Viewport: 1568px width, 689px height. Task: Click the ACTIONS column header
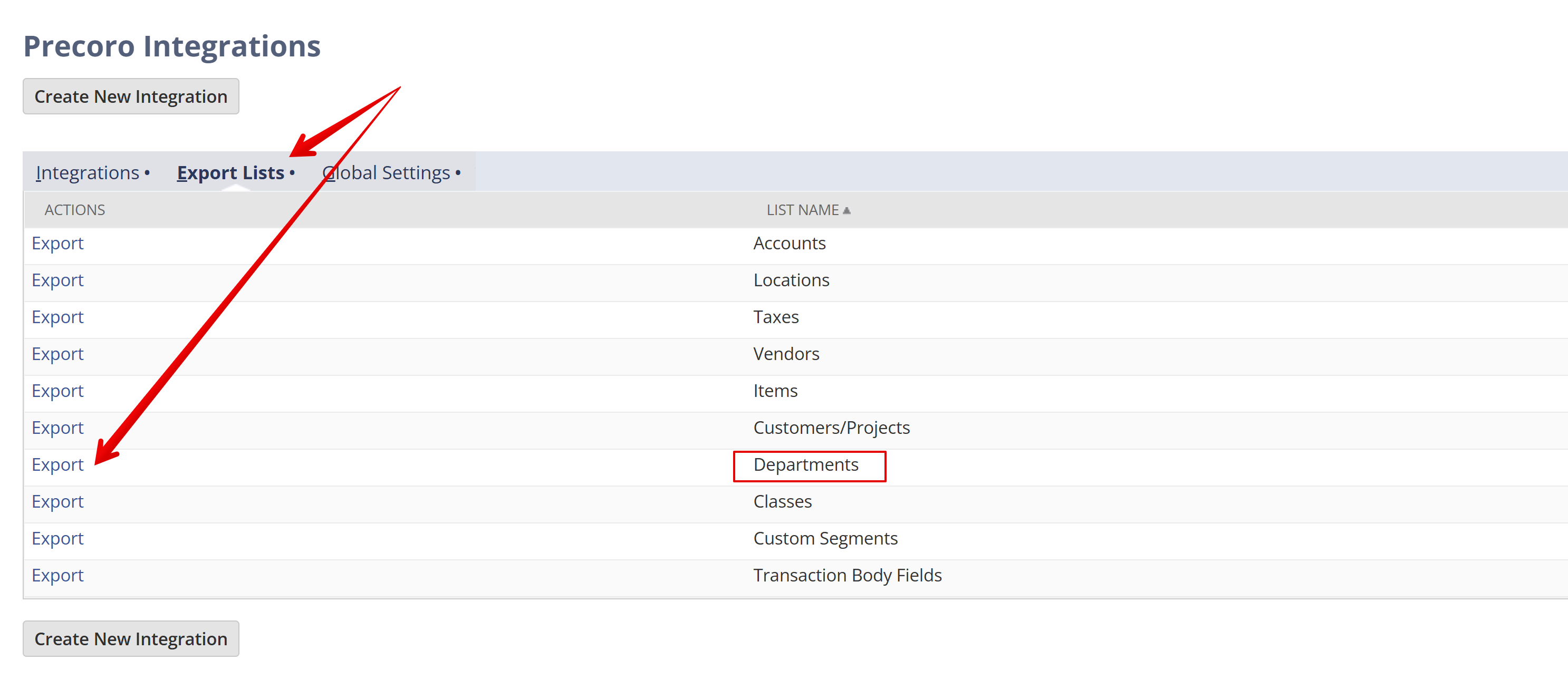(75, 210)
